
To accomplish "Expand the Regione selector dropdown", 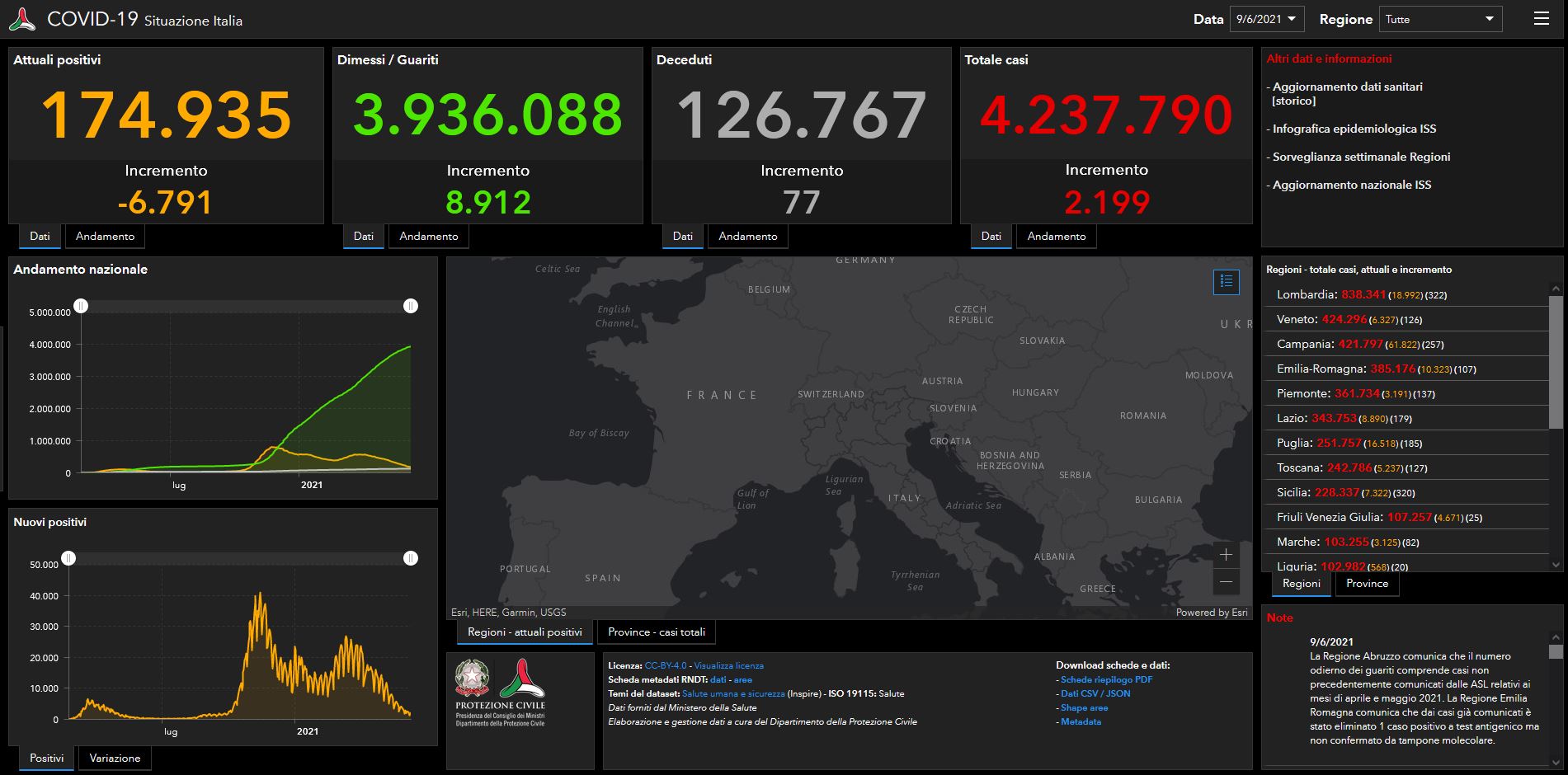I will click(1440, 19).
